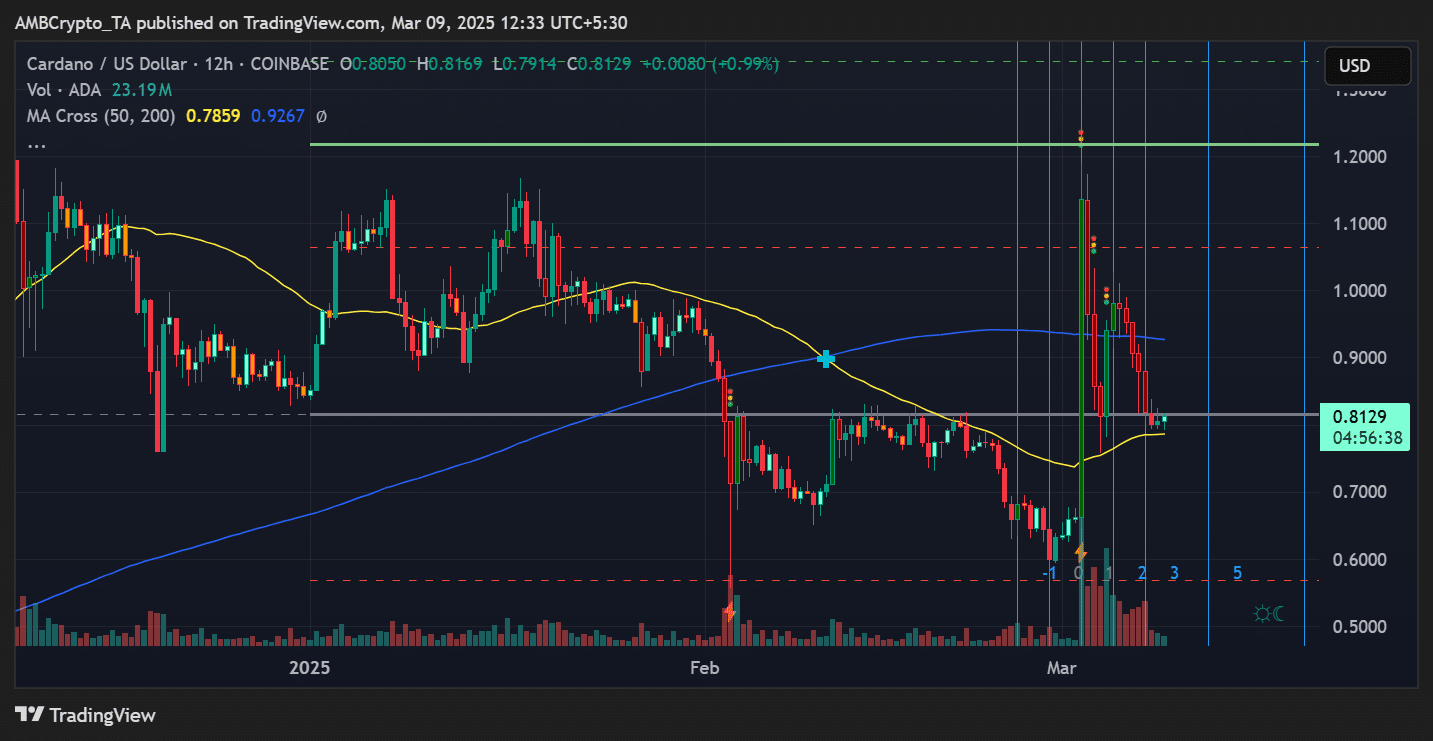Click the Mar time axis label
This screenshot has width=1433, height=741.
click(1060, 666)
